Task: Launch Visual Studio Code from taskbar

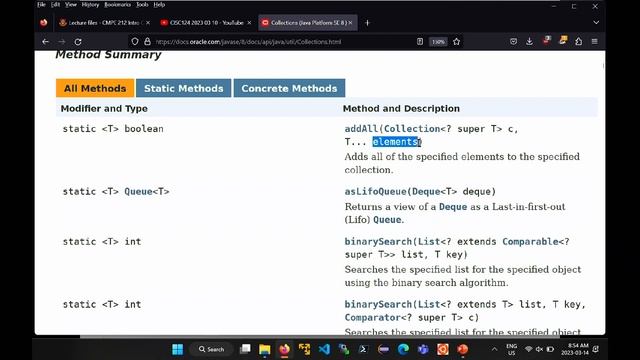Action: (324, 349)
